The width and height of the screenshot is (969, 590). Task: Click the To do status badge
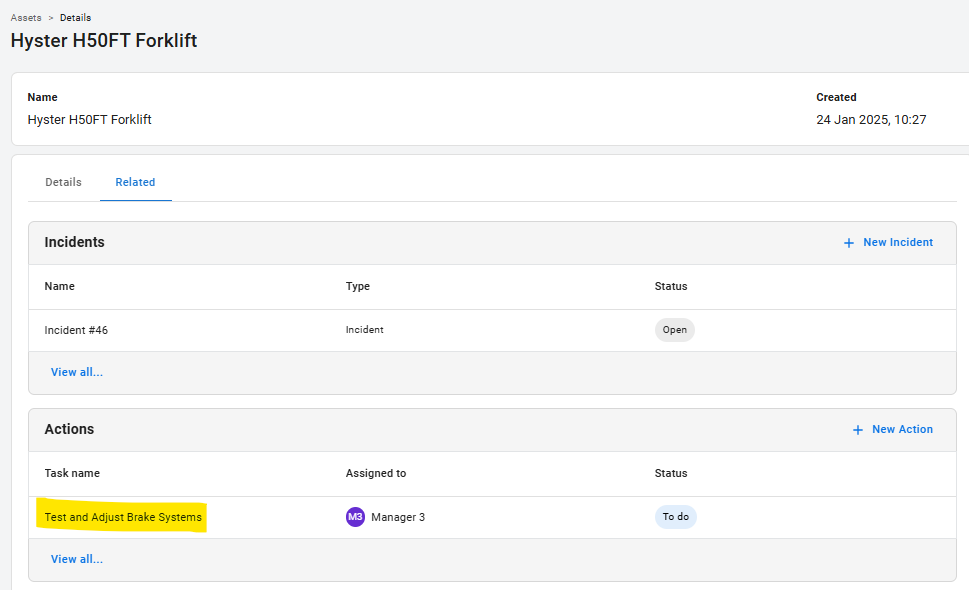click(676, 517)
